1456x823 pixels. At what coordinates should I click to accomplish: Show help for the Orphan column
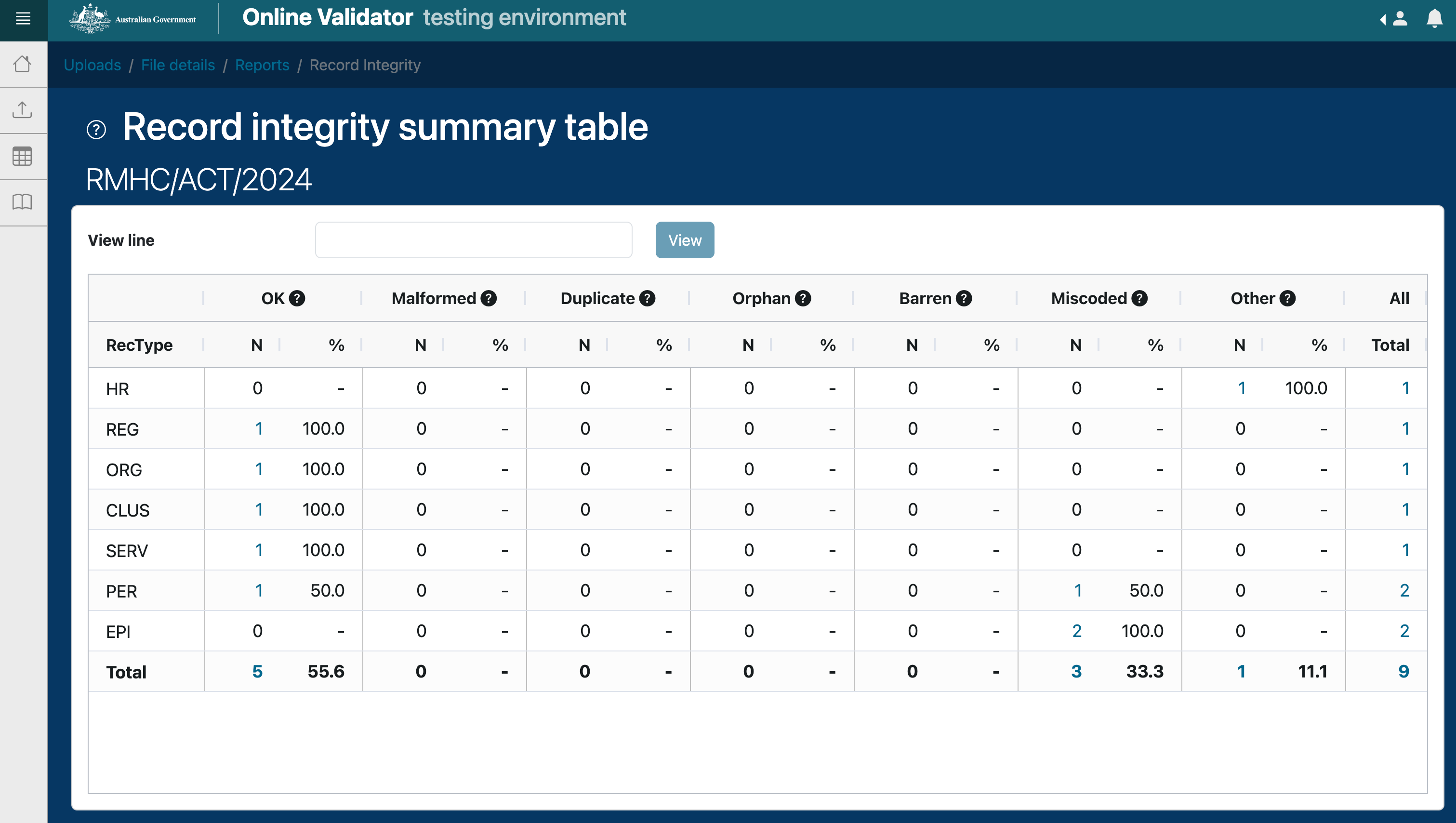[x=803, y=298]
